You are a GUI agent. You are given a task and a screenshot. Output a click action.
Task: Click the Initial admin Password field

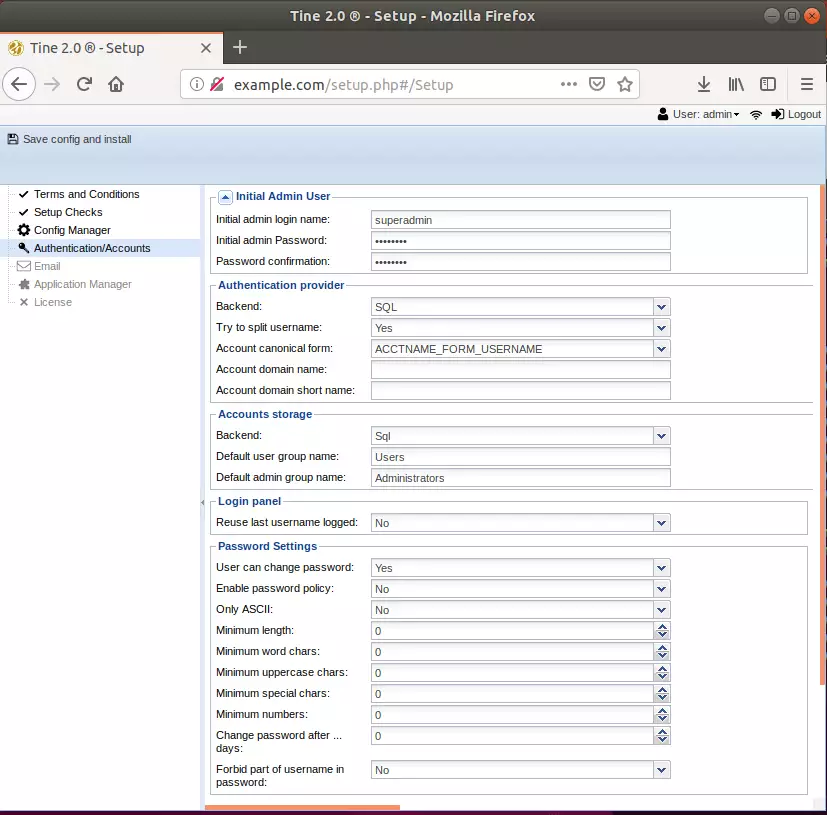pos(521,241)
